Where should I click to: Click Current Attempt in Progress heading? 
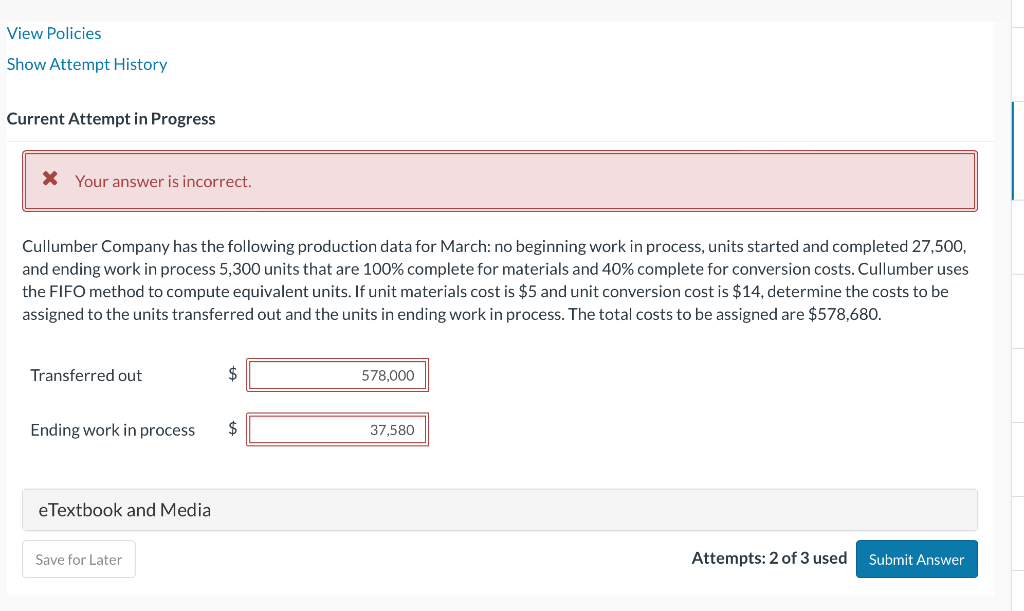pyautogui.click(x=111, y=118)
